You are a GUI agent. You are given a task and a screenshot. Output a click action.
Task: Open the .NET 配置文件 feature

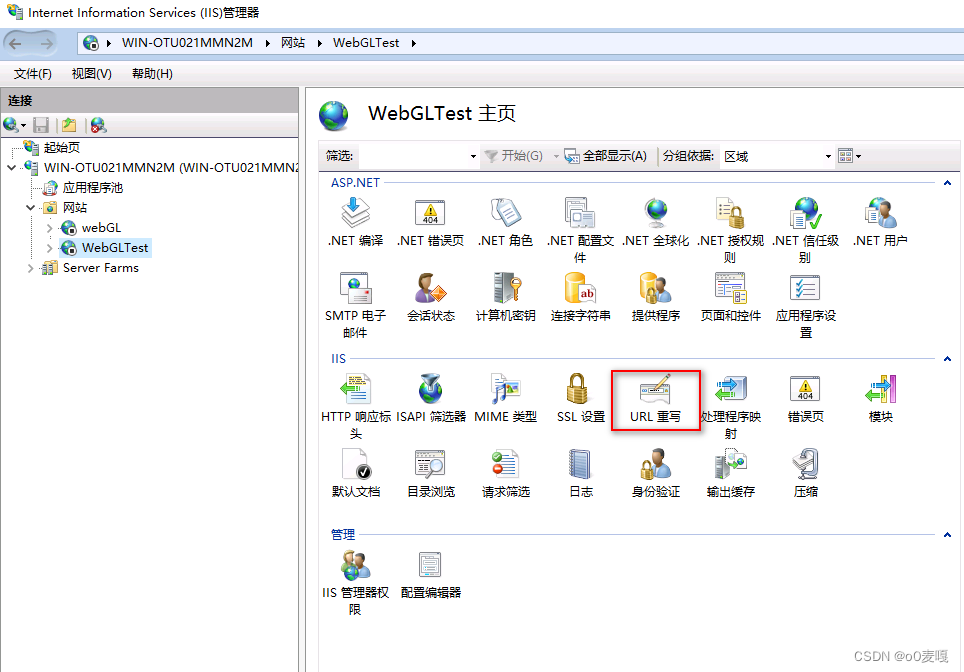(580, 231)
